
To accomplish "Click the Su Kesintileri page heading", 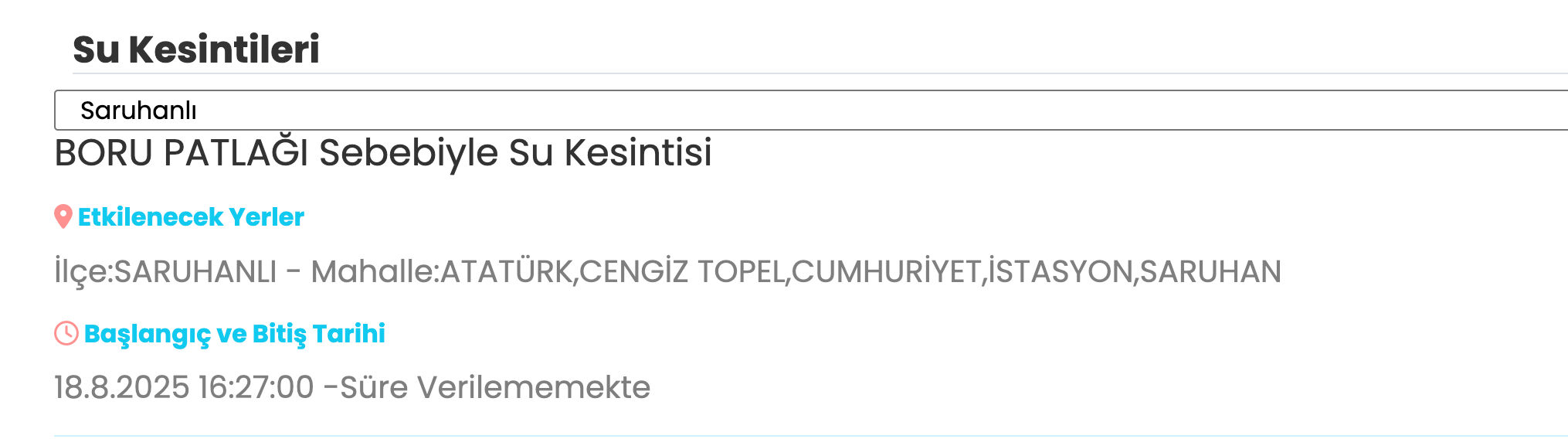I will point(196,49).
